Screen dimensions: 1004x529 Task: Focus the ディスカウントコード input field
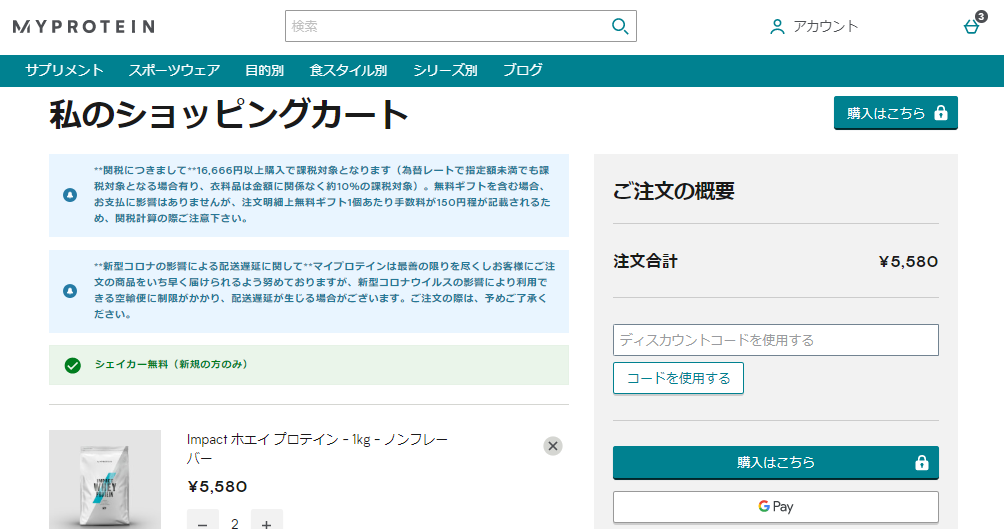click(x=775, y=340)
